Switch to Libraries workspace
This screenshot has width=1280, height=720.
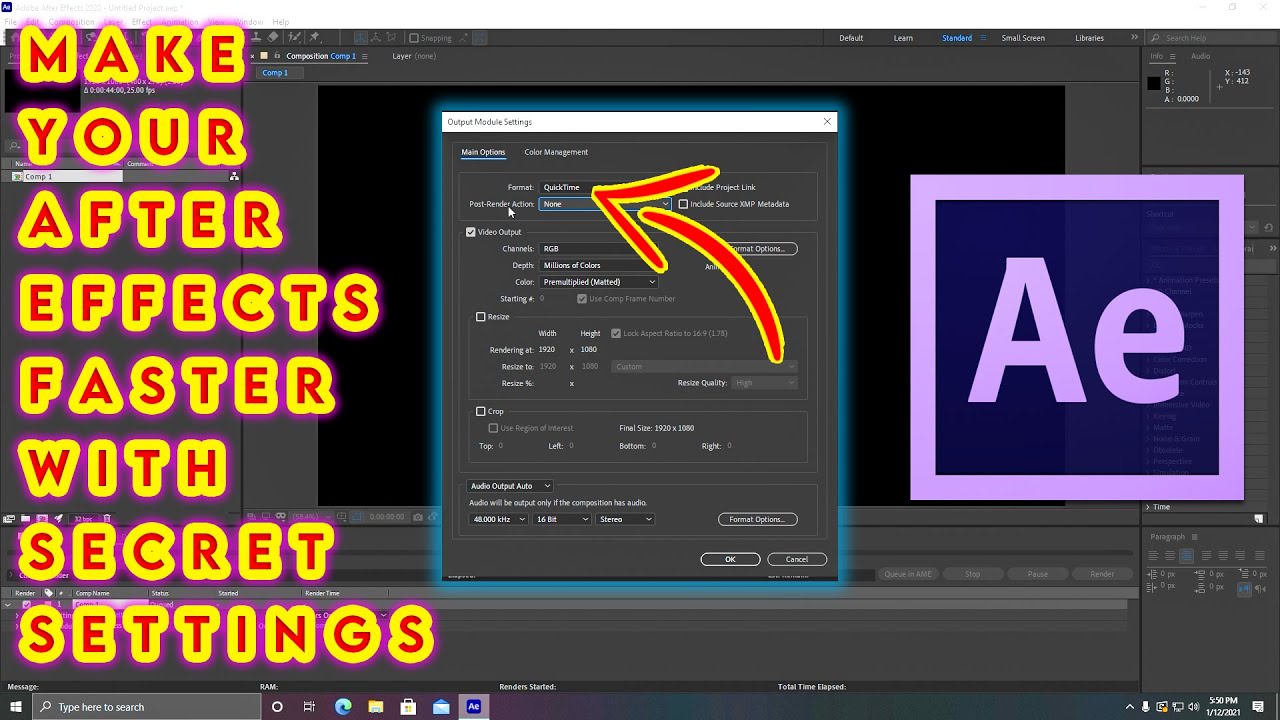[x=1089, y=38]
